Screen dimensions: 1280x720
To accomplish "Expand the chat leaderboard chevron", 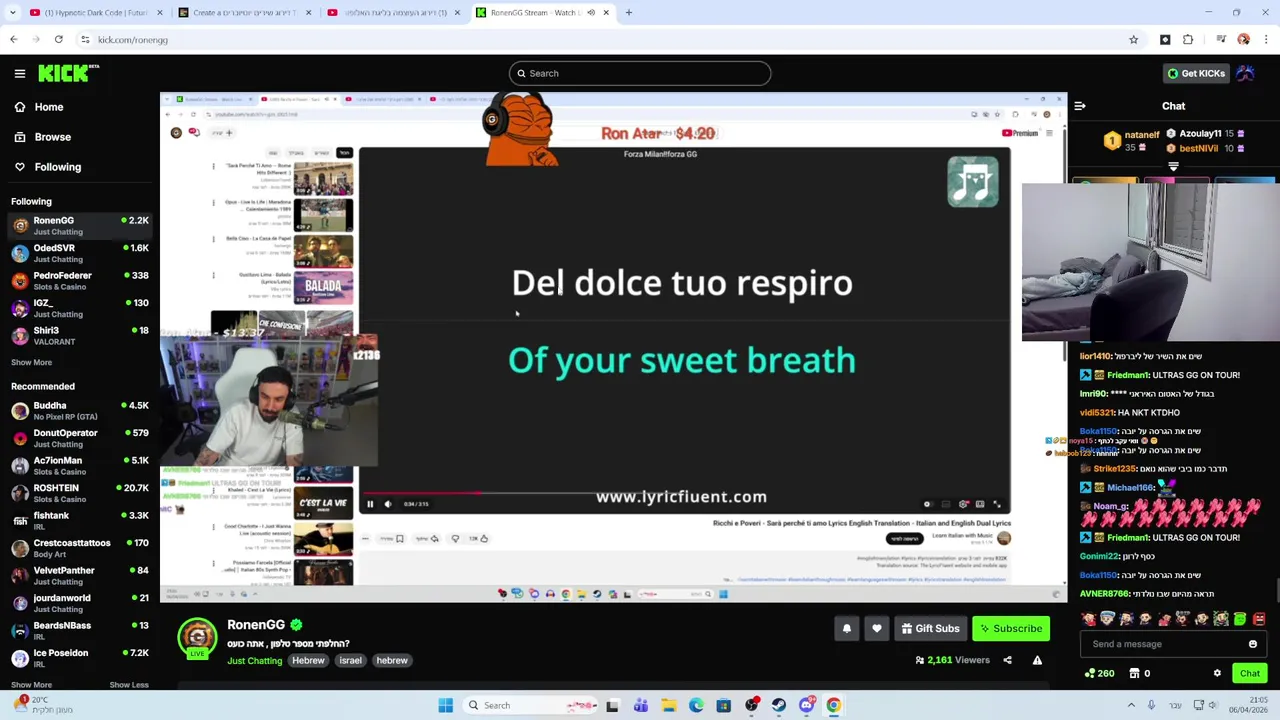I will pyautogui.click(x=1173, y=166).
